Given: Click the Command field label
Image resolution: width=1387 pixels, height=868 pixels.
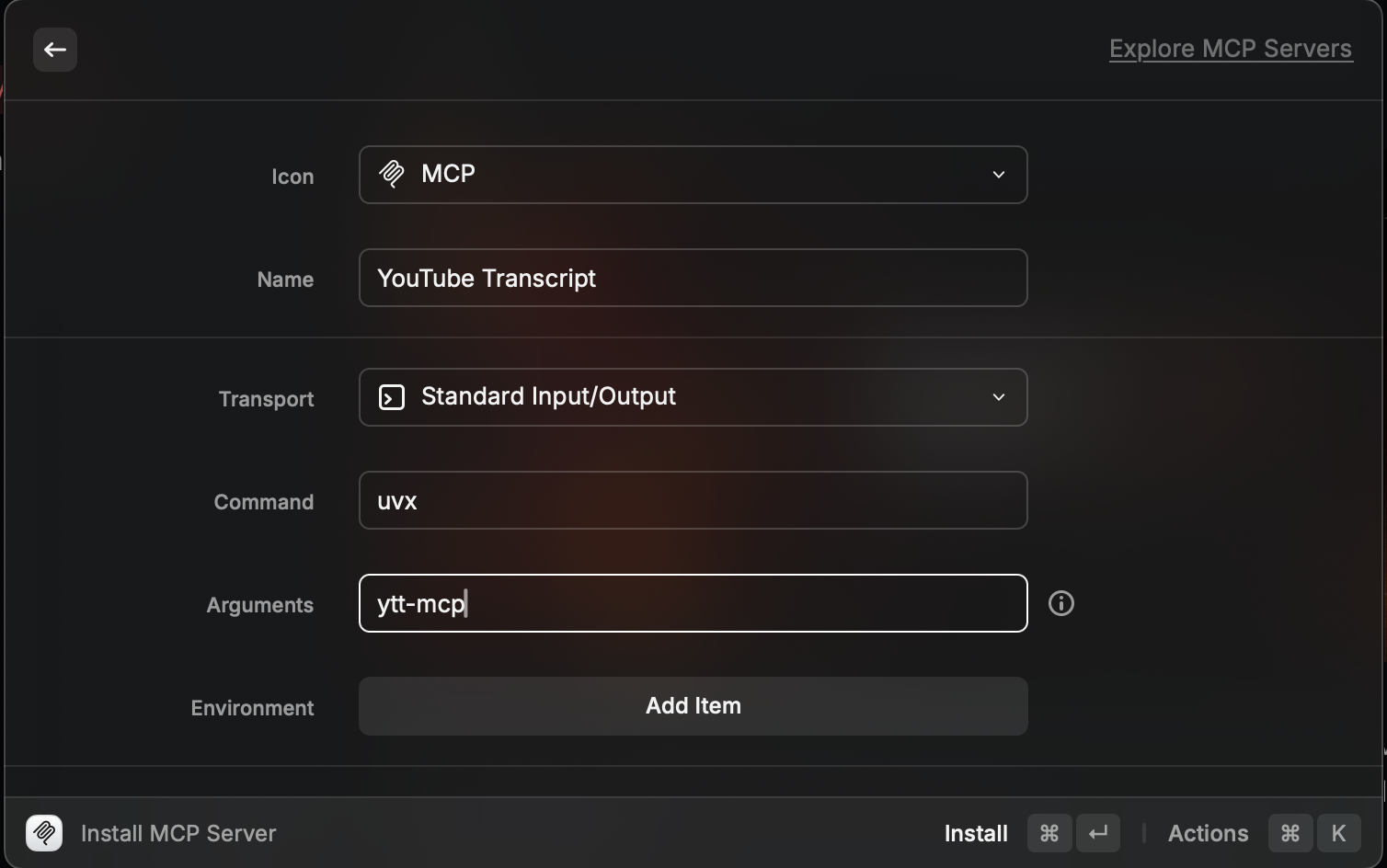Looking at the screenshot, I should pyautogui.click(x=264, y=502).
